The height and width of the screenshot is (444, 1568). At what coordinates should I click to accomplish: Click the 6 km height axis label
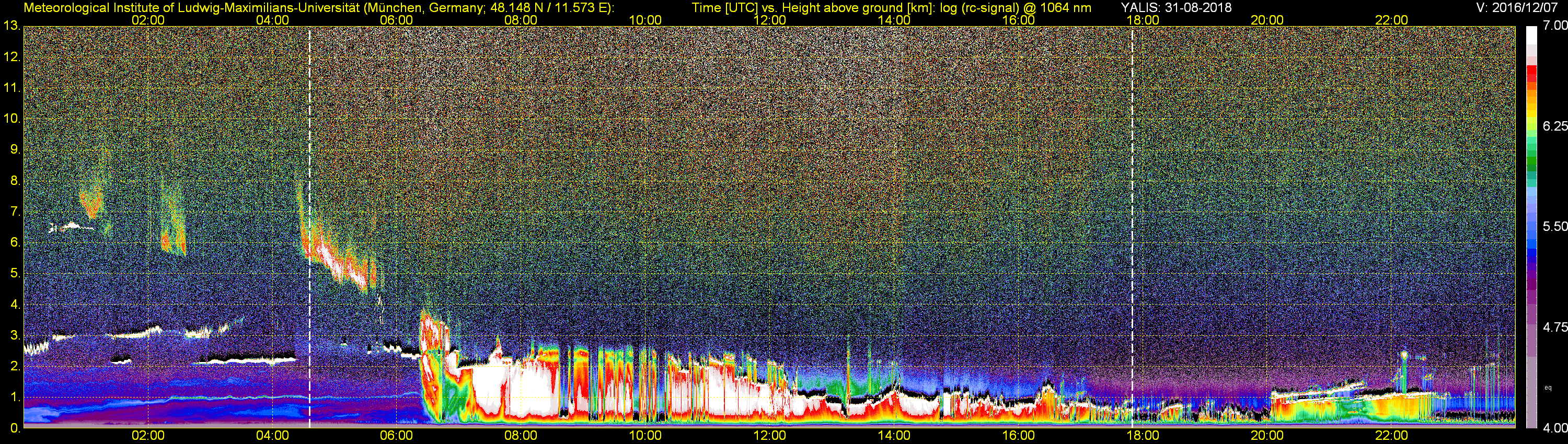click(x=15, y=243)
